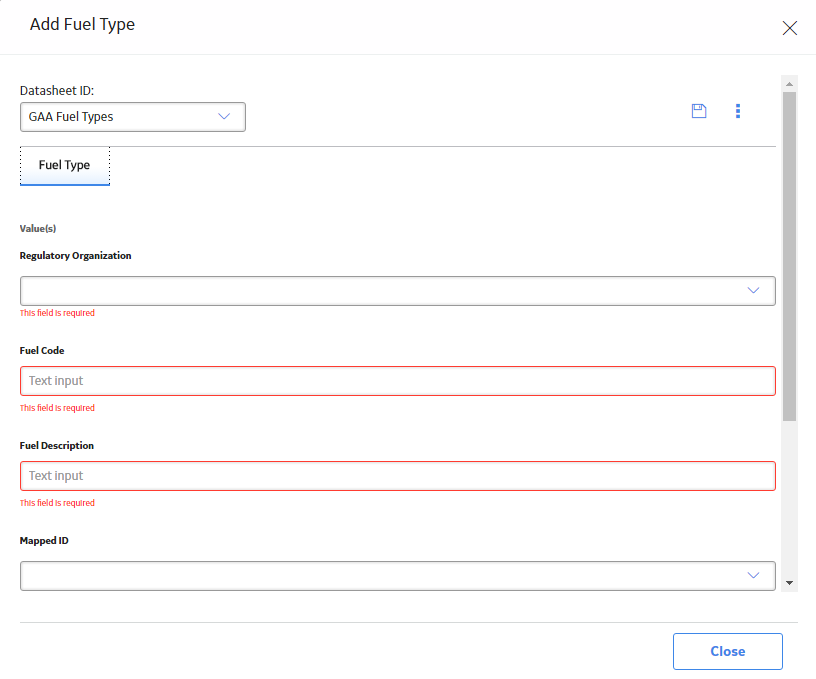Click the Regulatory Organization field label
Screen dimensions: 816x679
coord(75,256)
